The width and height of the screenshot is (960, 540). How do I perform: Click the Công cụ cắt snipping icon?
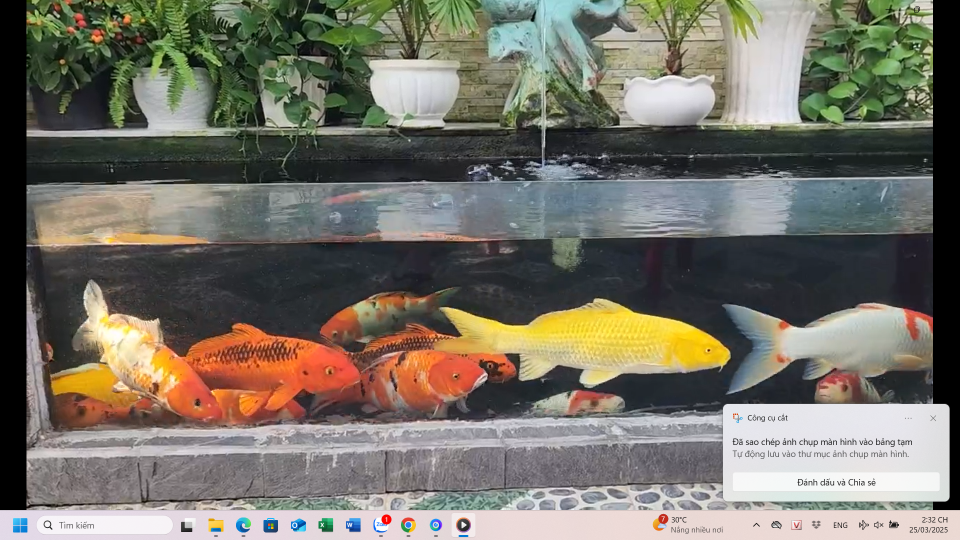pos(737,418)
